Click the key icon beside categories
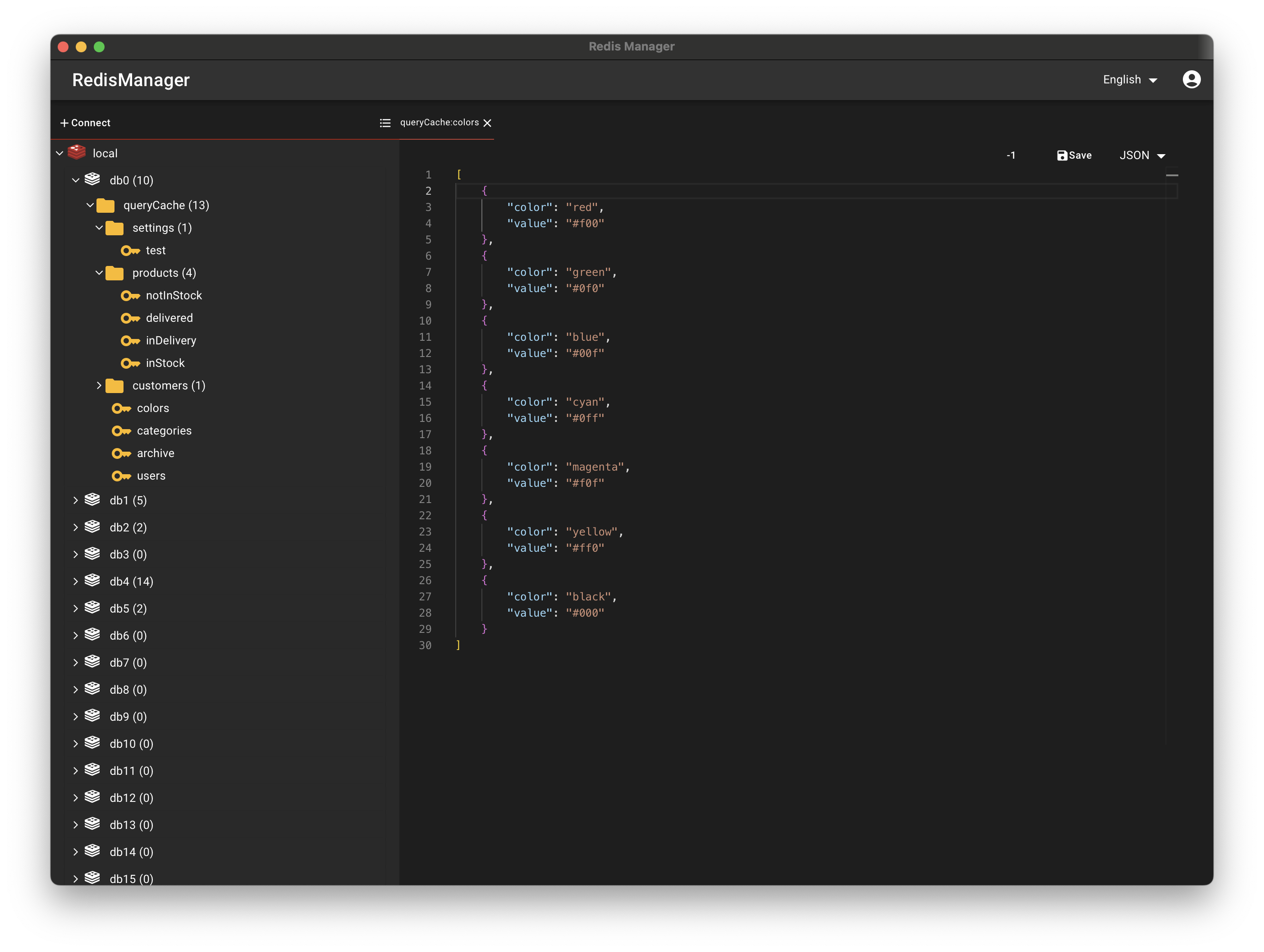Image resolution: width=1264 pixels, height=952 pixels. click(121, 431)
